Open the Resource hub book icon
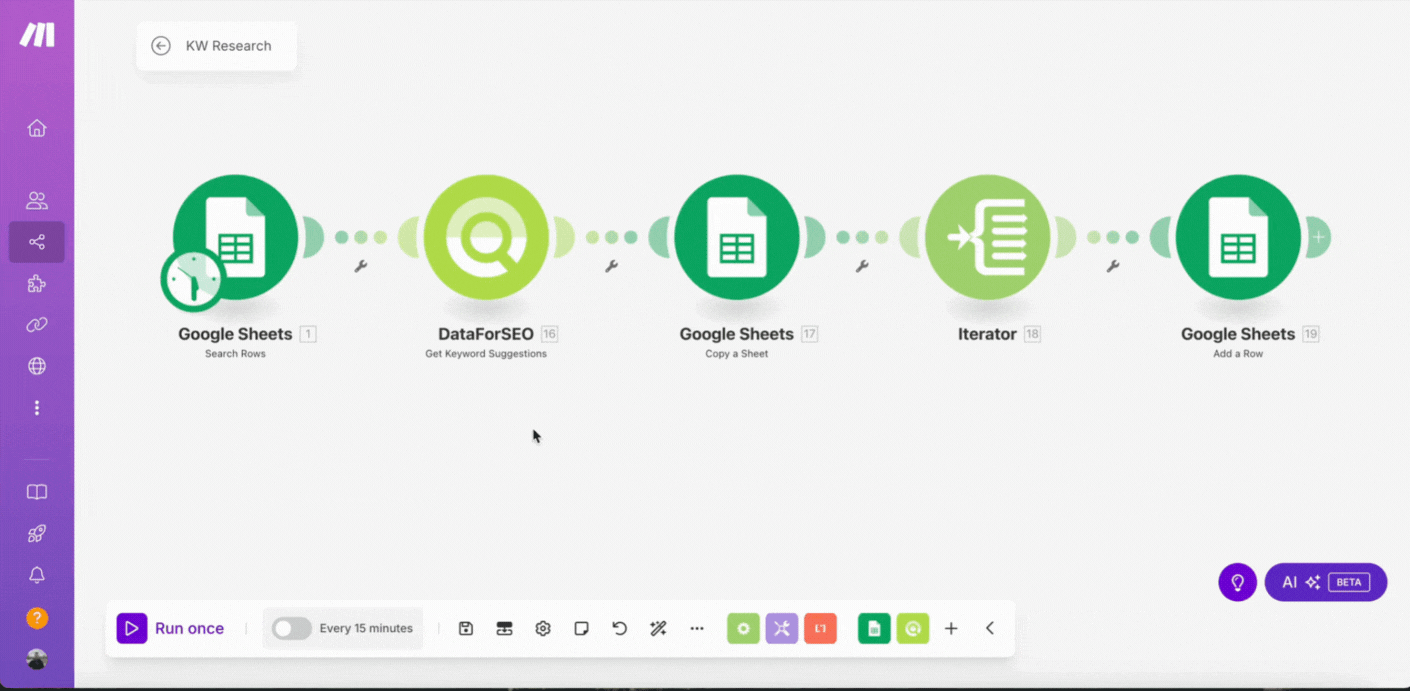The image size is (1410, 691). 37,492
